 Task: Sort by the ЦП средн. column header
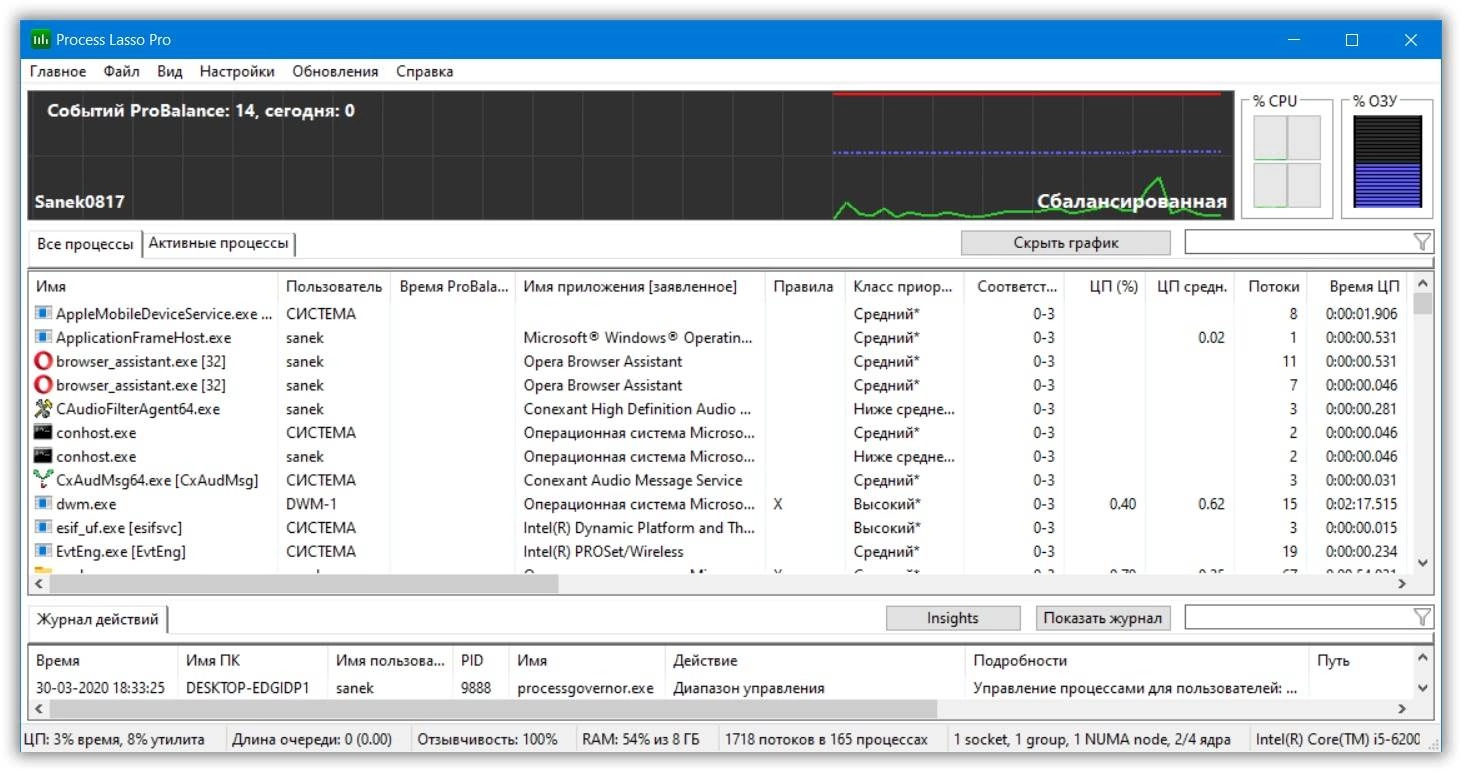point(1191,286)
